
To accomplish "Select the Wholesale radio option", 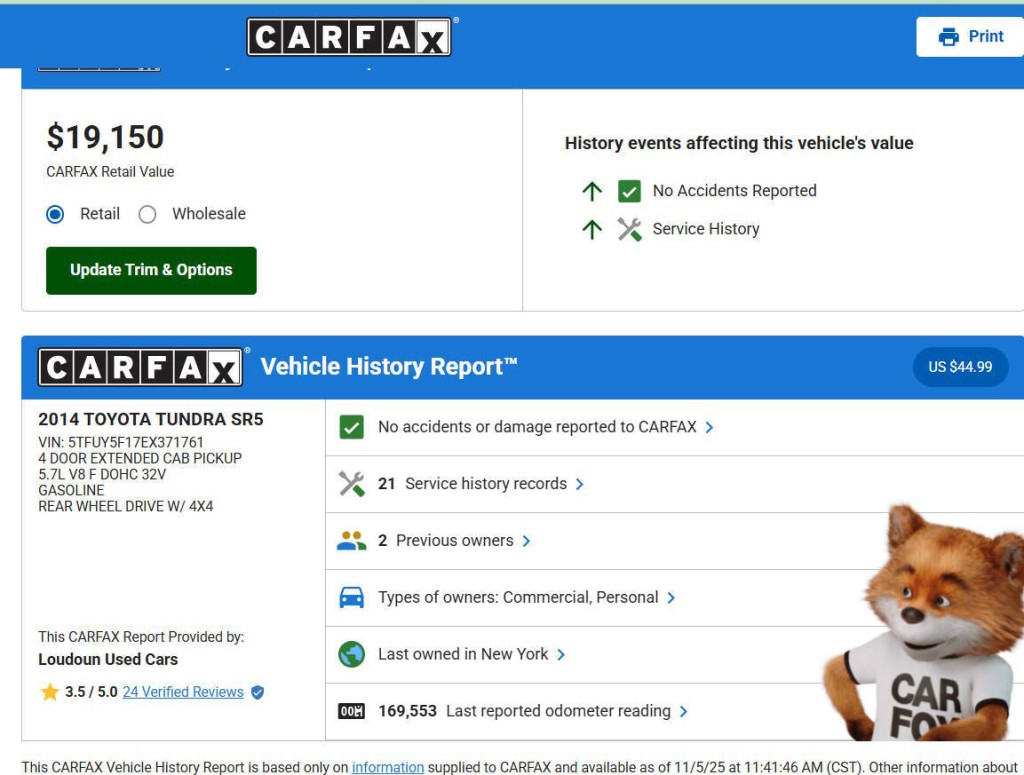I will coord(148,214).
